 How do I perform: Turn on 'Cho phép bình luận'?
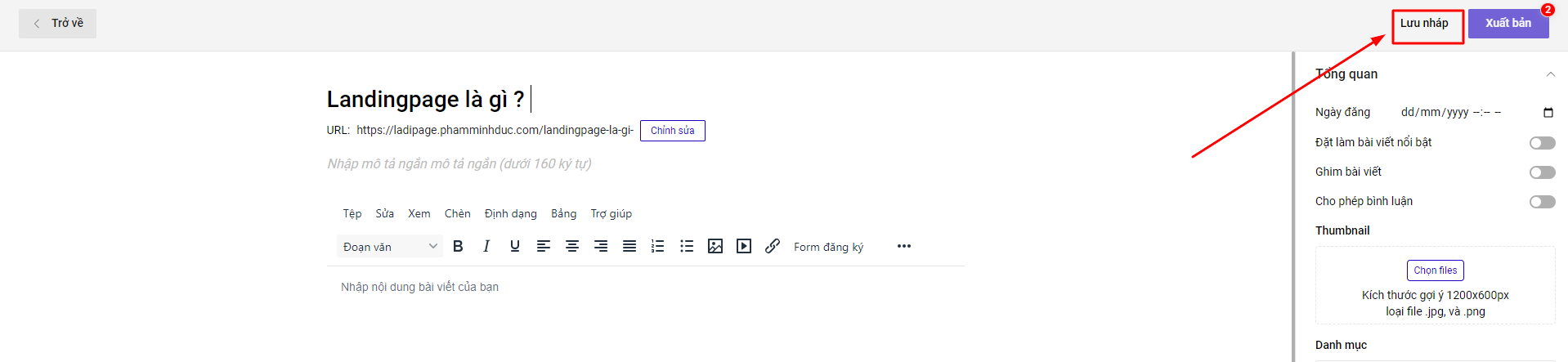1542,202
